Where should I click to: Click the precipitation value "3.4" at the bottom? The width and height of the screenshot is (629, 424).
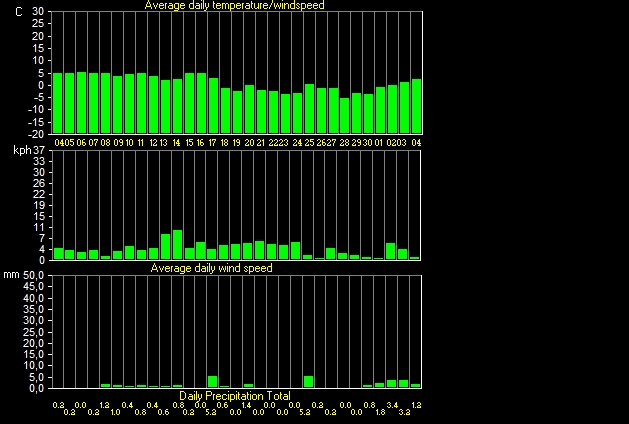(392, 405)
